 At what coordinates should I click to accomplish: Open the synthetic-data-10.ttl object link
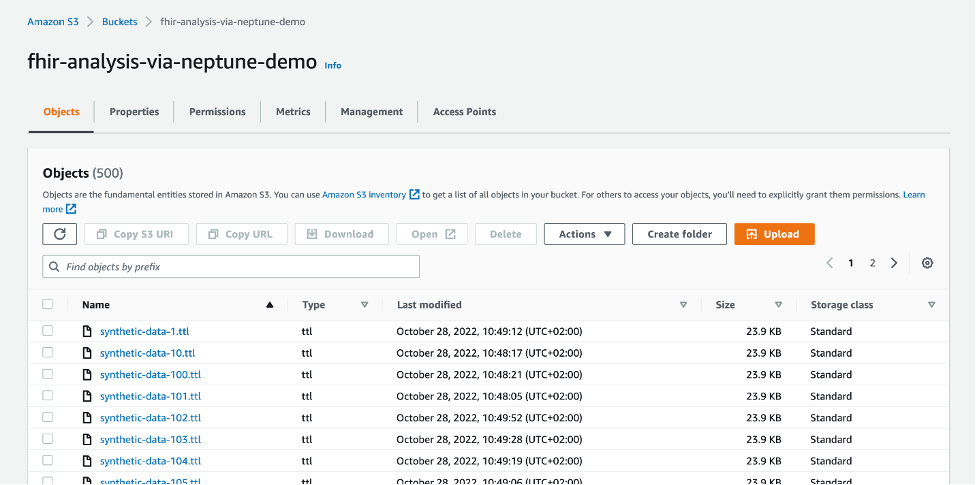[x=148, y=353]
